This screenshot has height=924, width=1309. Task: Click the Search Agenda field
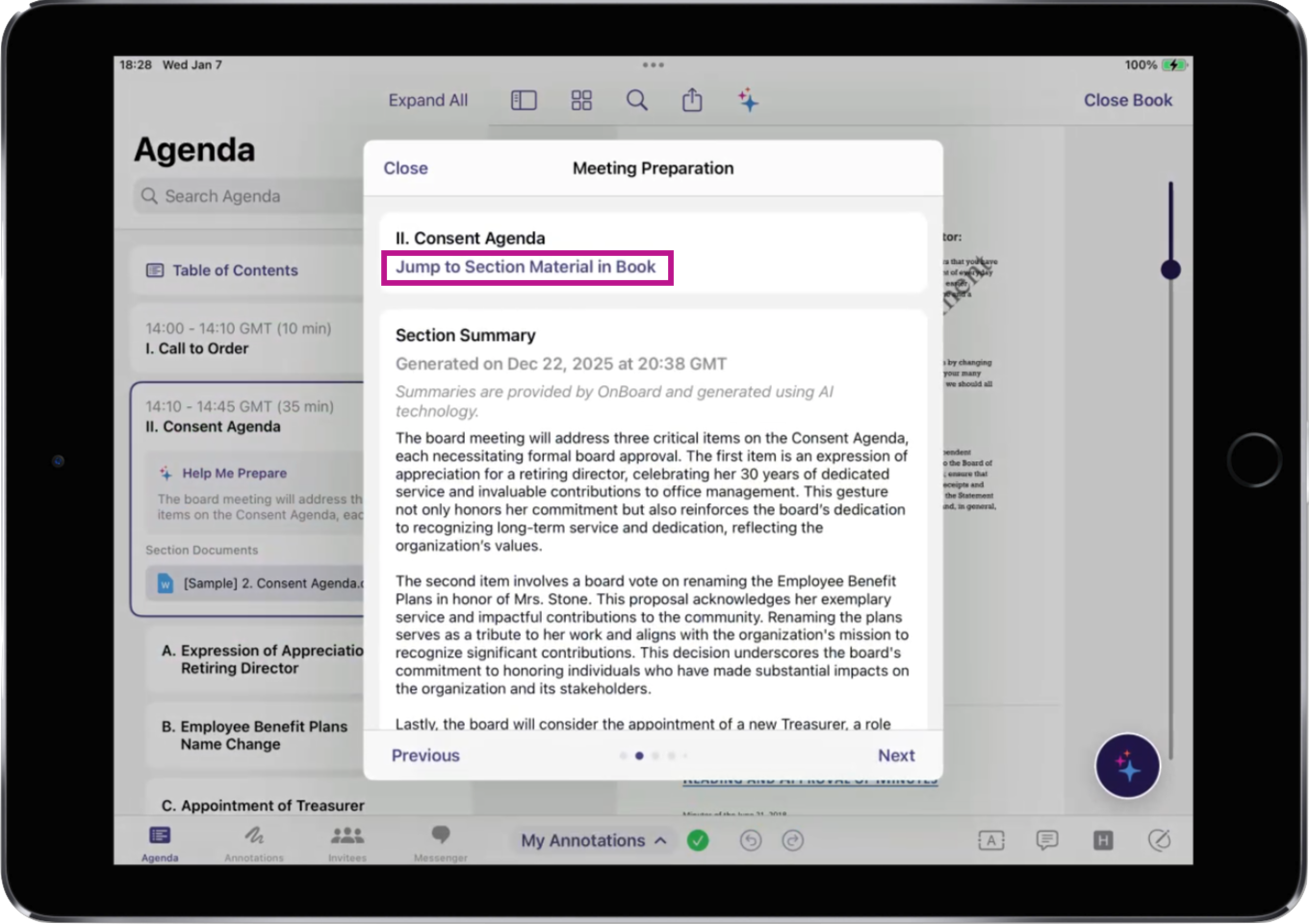click(x=250, y=196)
